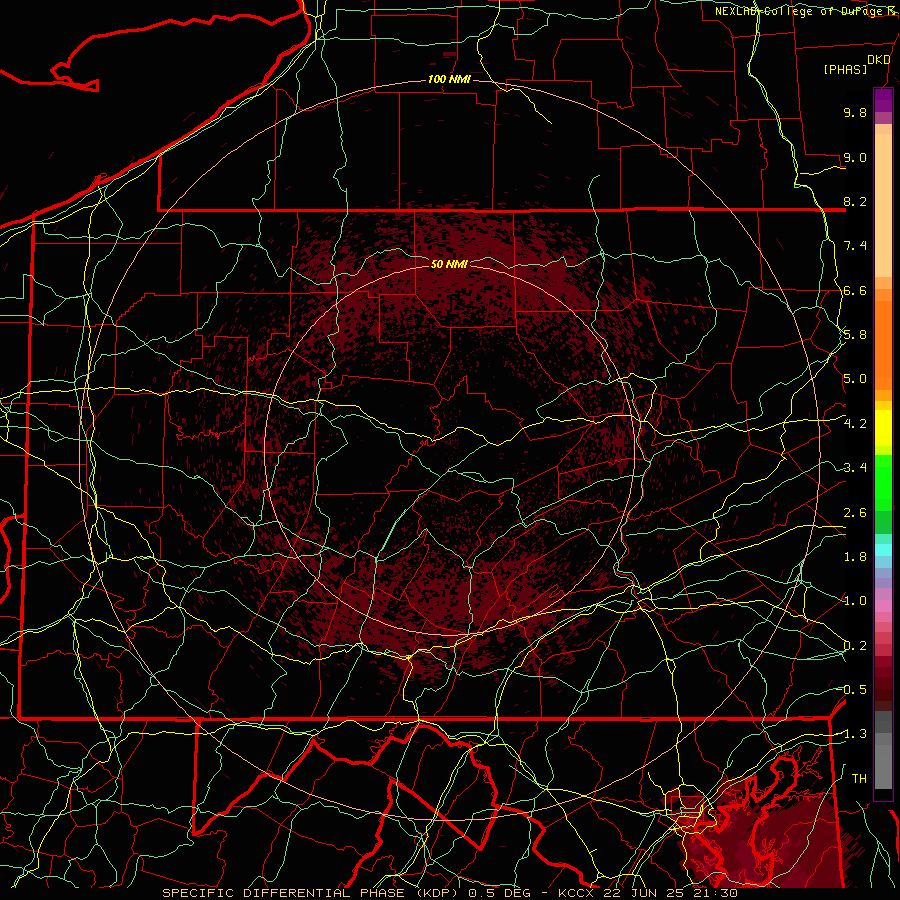Click the 9.0 value on the color scale
Image resolution: width=900 pixels, height=900 pixels.
855,157
